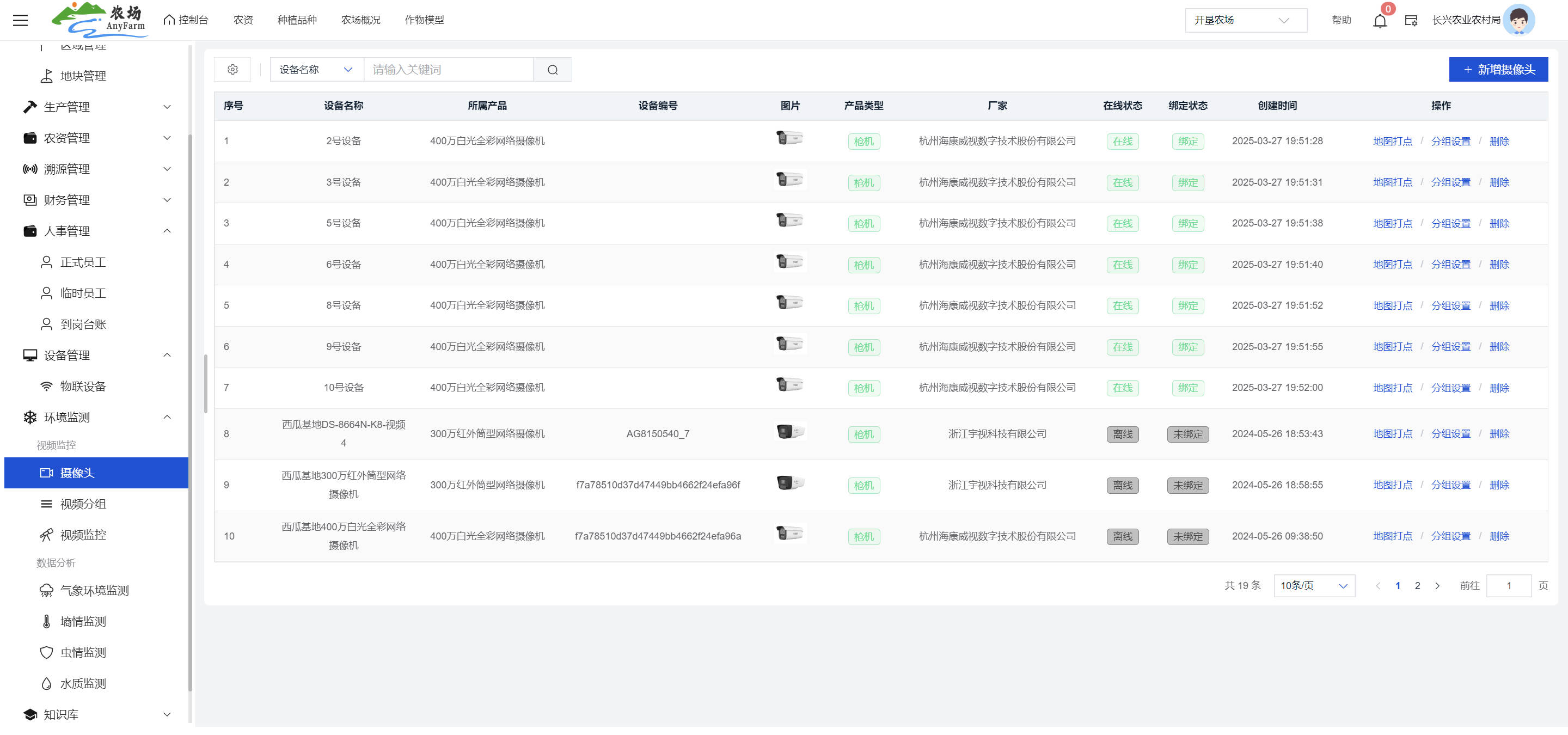
Task: Select 虫情监测 shield icon item
Action: 83,652
